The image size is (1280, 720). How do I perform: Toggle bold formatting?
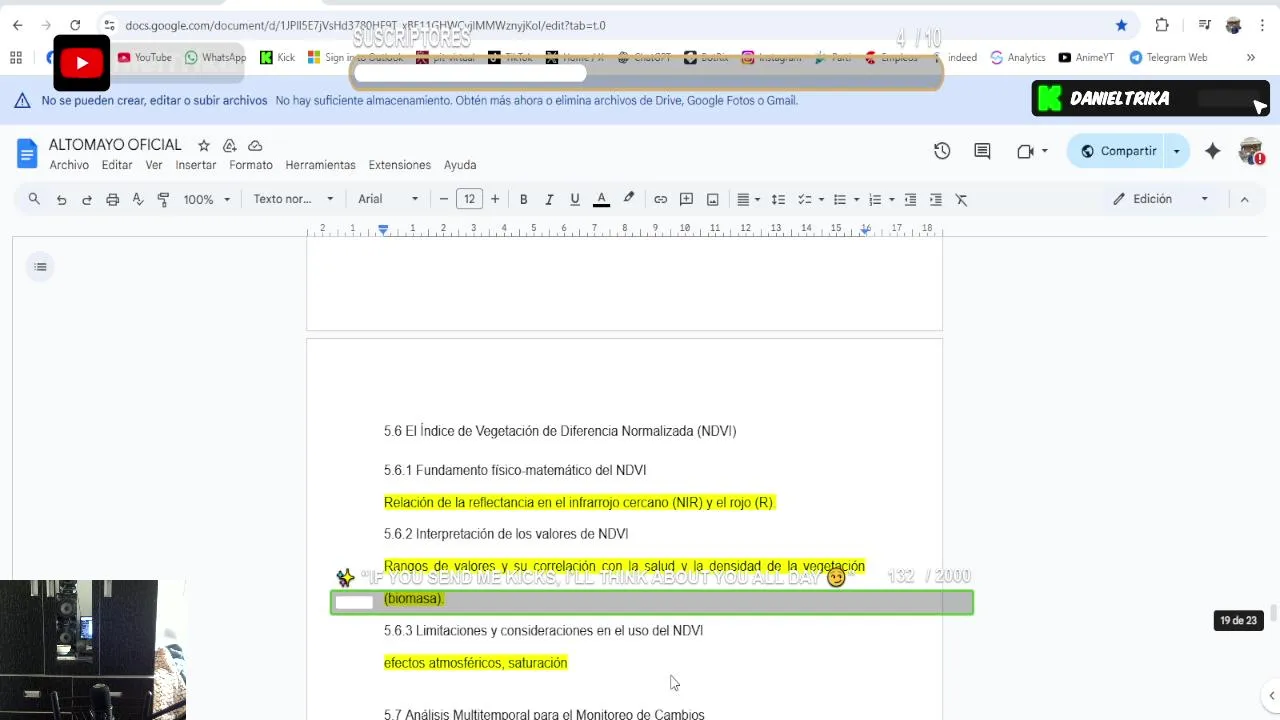523,199
